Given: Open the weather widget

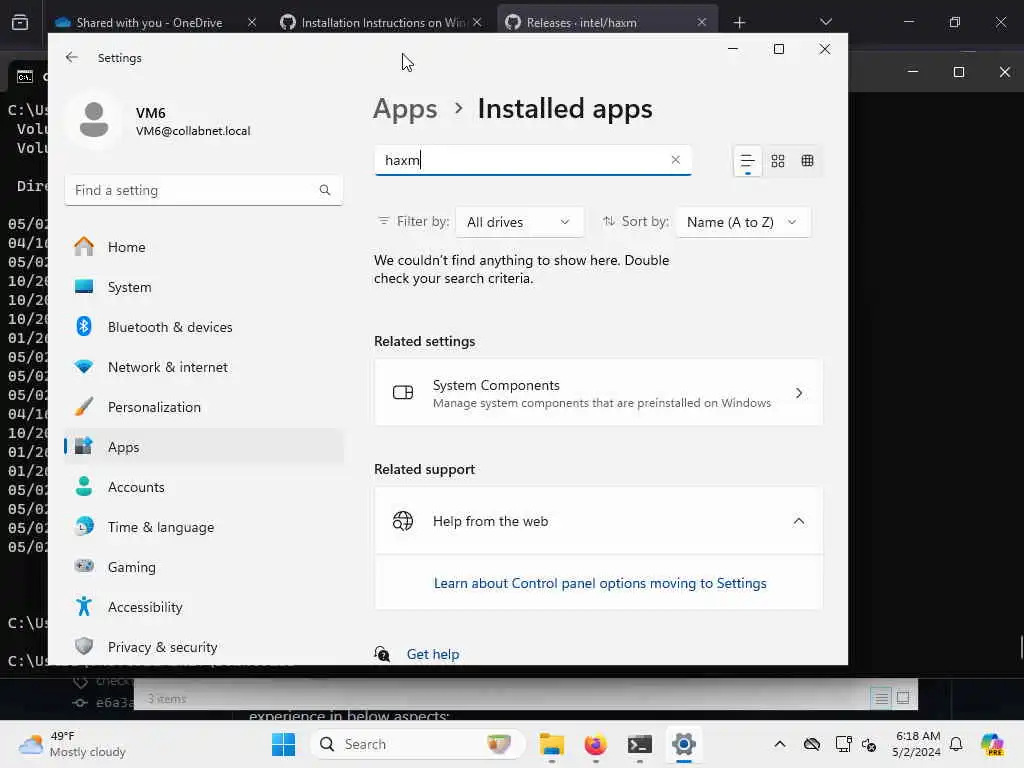Looking at the screenshot, I should (x=72, y=744).
